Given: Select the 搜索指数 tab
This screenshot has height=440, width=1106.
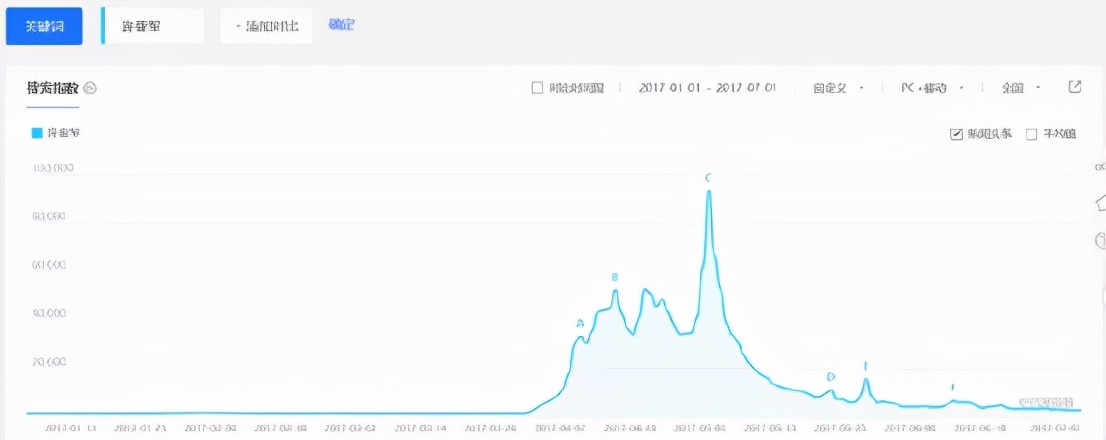Looking at the screenshot, I should (52, 88).
